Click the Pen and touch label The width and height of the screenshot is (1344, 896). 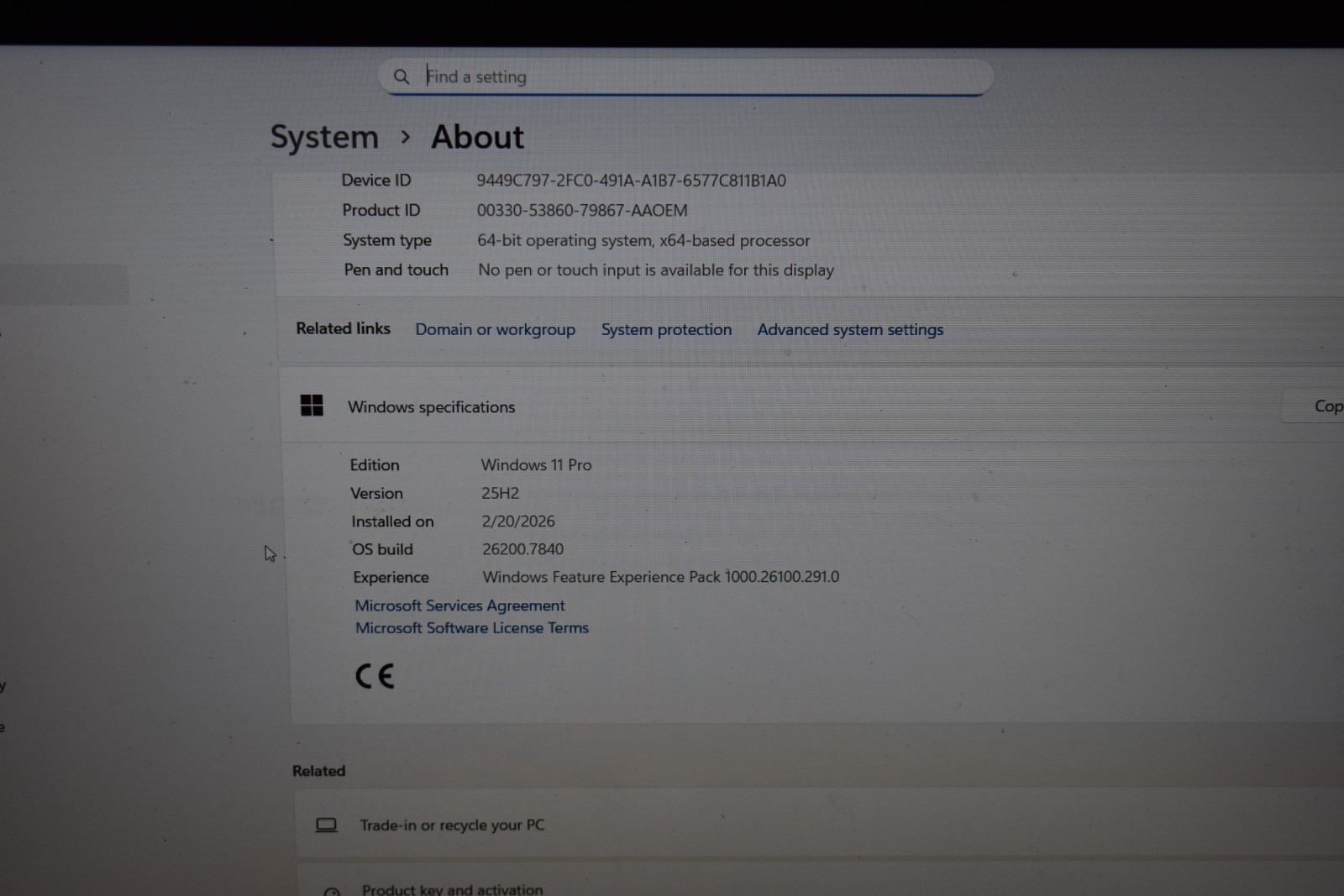[396, 270]
